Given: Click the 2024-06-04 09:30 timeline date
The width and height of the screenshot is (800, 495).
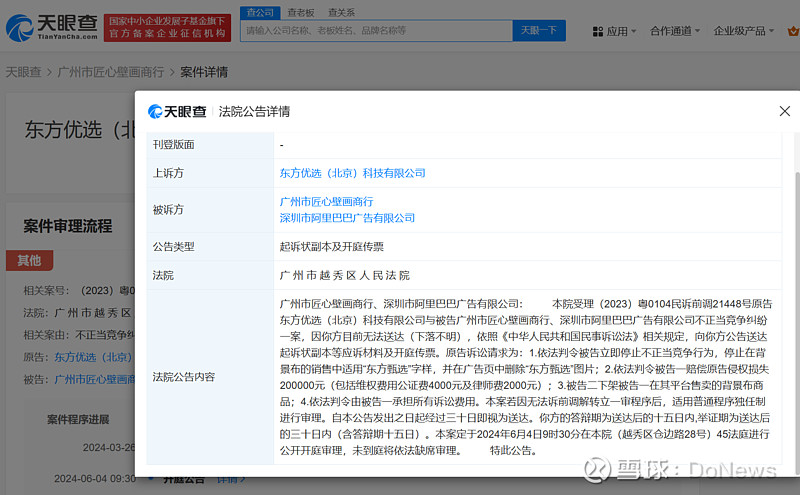Looking at the screenshot, I should 95,479.
